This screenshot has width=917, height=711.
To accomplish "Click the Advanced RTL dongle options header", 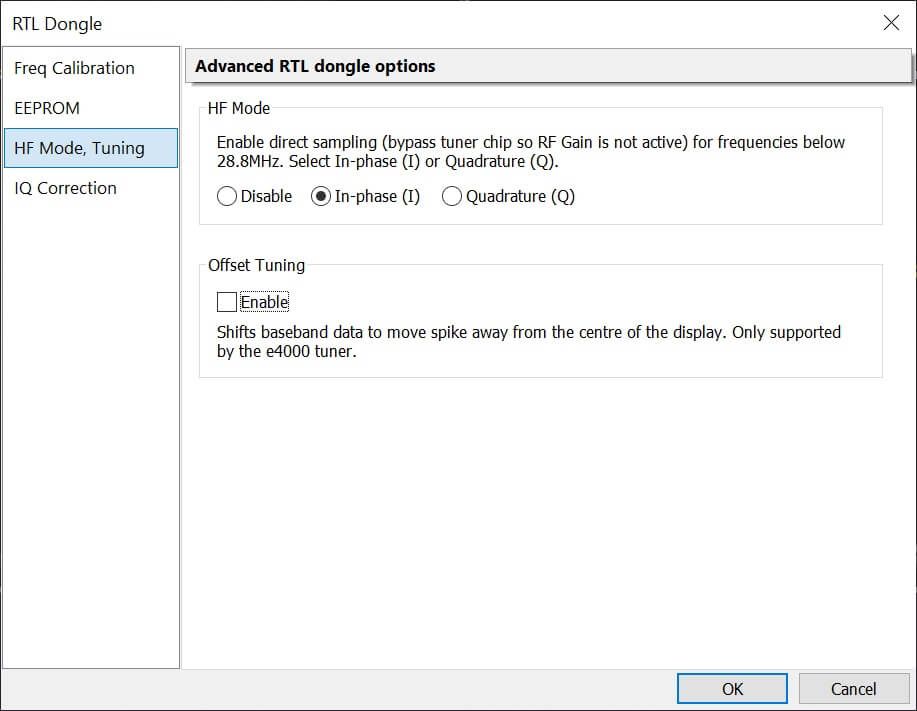I will [x=316, y=67].
